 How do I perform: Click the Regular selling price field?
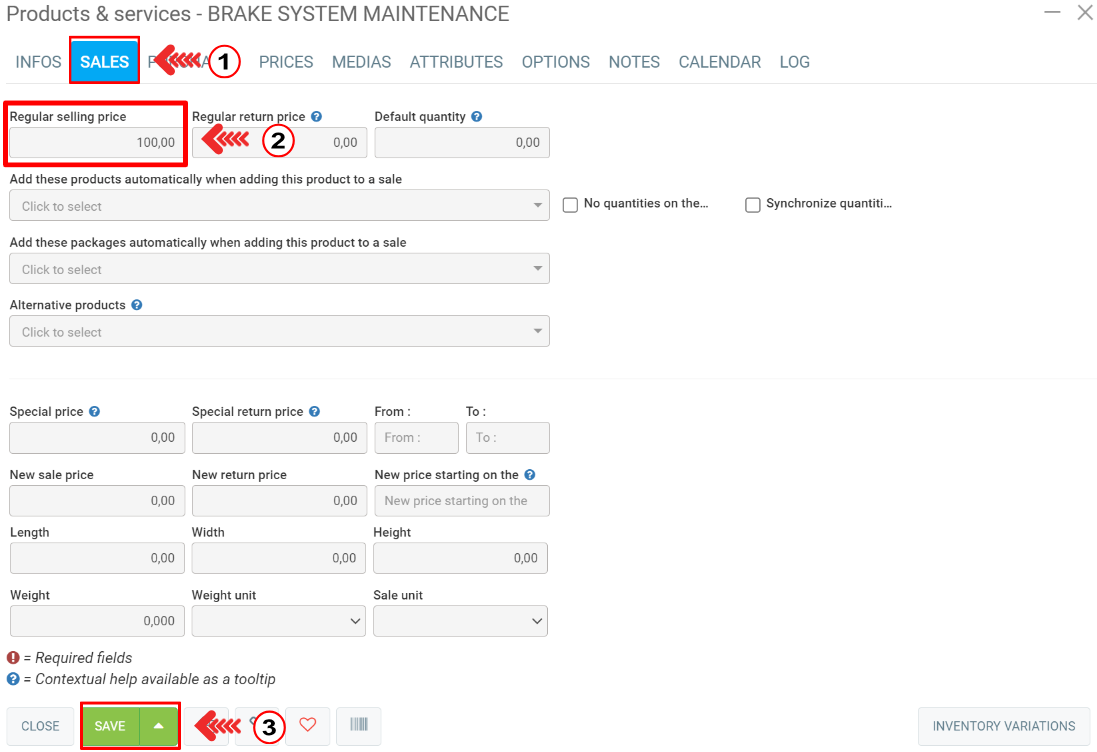97,143
